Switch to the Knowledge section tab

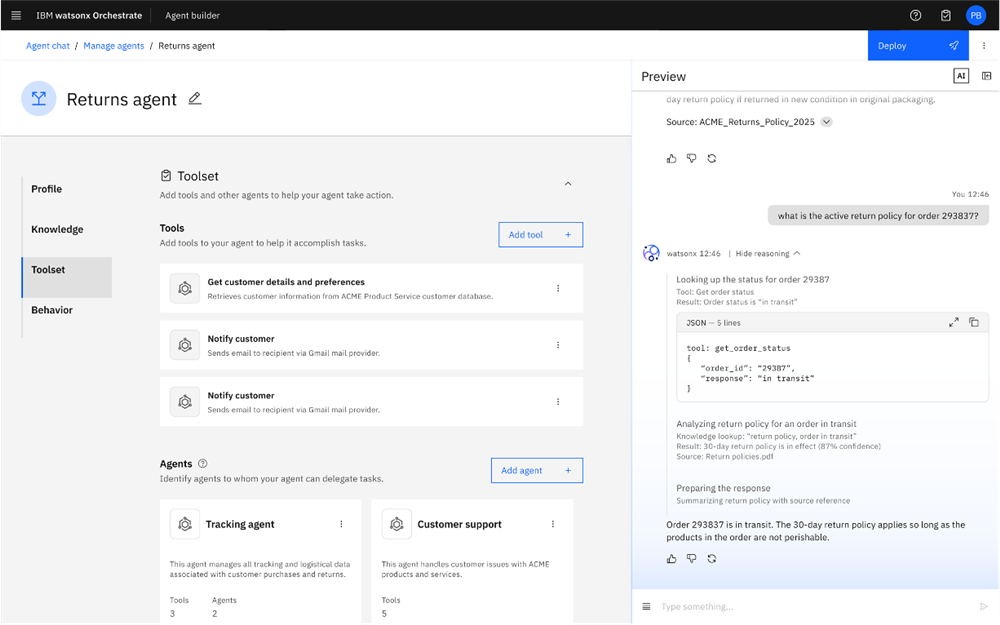57,230
